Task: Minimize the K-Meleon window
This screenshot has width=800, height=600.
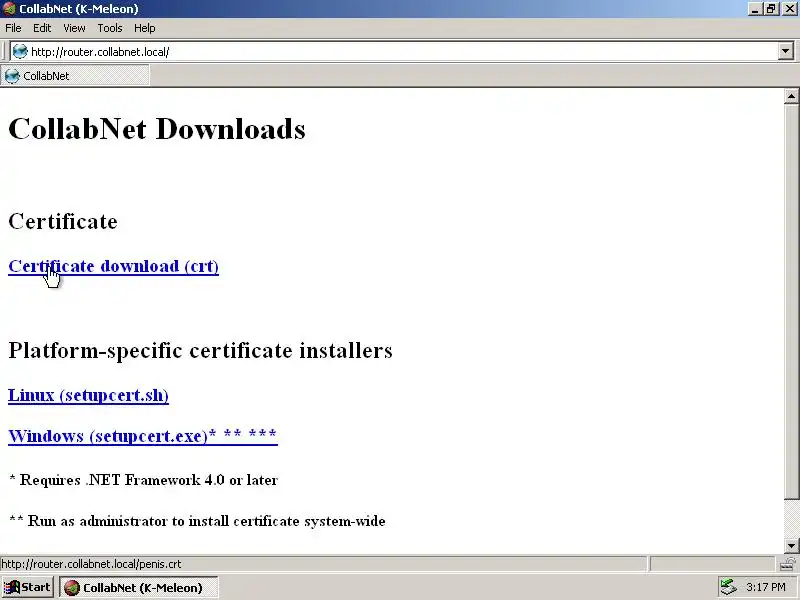Action: point(755,9)
